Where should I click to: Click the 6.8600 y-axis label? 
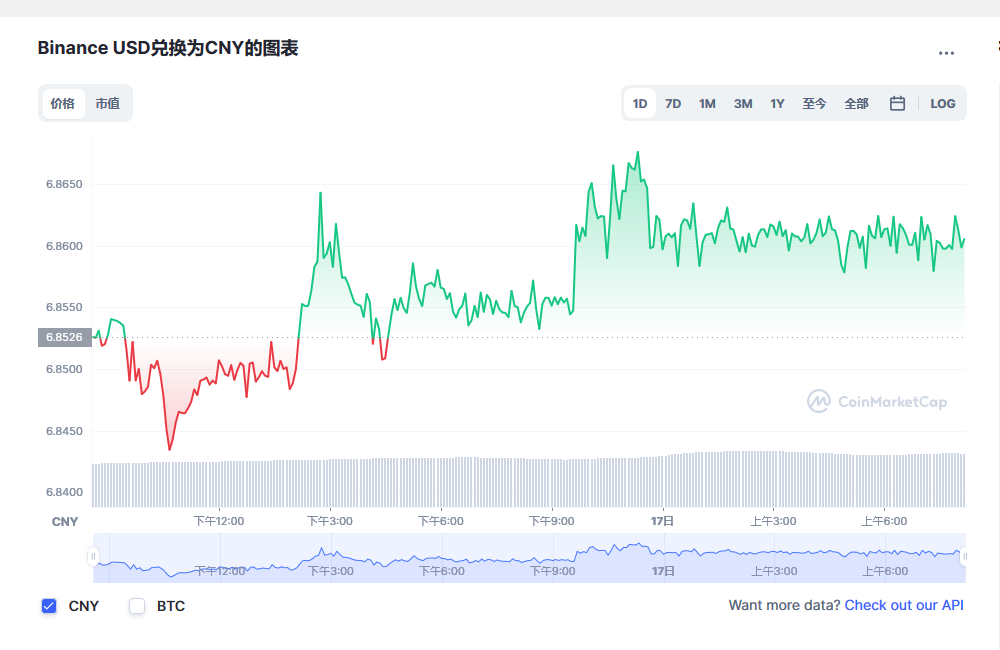click(x=64, y=246)
